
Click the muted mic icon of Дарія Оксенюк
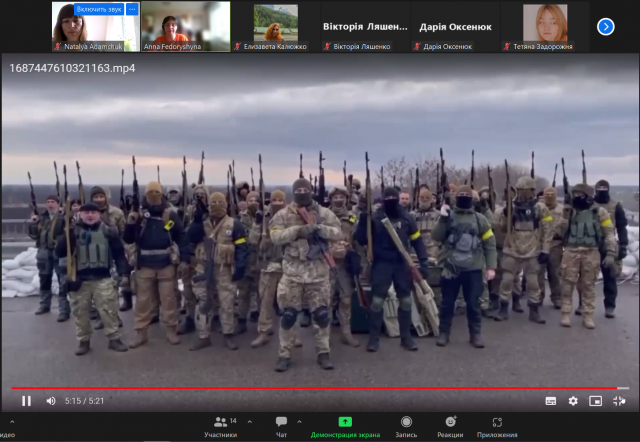click(417, 47)
